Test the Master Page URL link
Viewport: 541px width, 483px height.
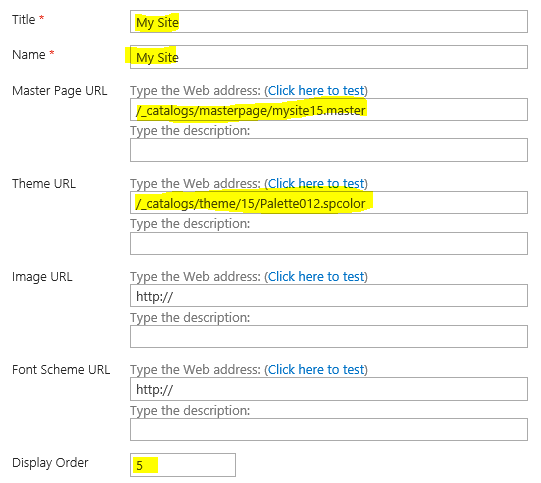[316, 90]
